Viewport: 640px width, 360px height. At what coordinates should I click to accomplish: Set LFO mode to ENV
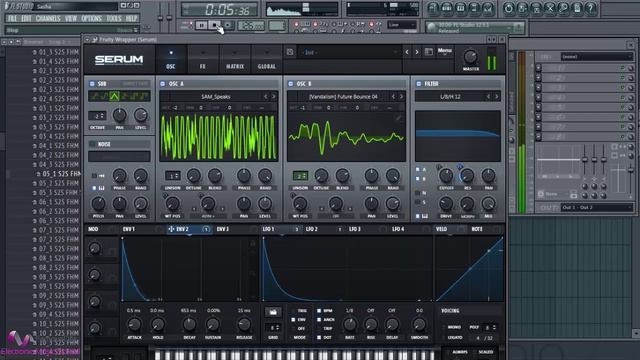pos(293,320)
